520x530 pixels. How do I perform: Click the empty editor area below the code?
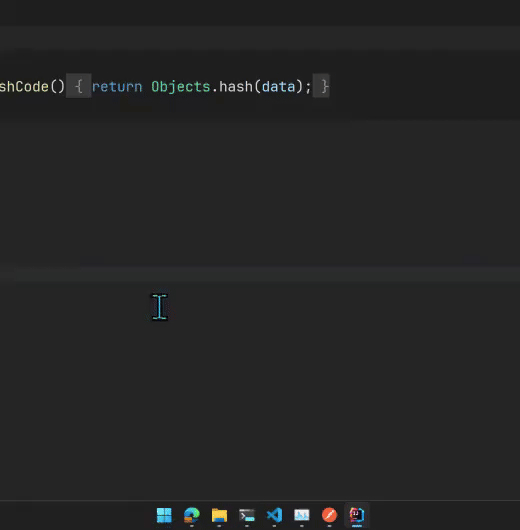click(x=260, y=372)
